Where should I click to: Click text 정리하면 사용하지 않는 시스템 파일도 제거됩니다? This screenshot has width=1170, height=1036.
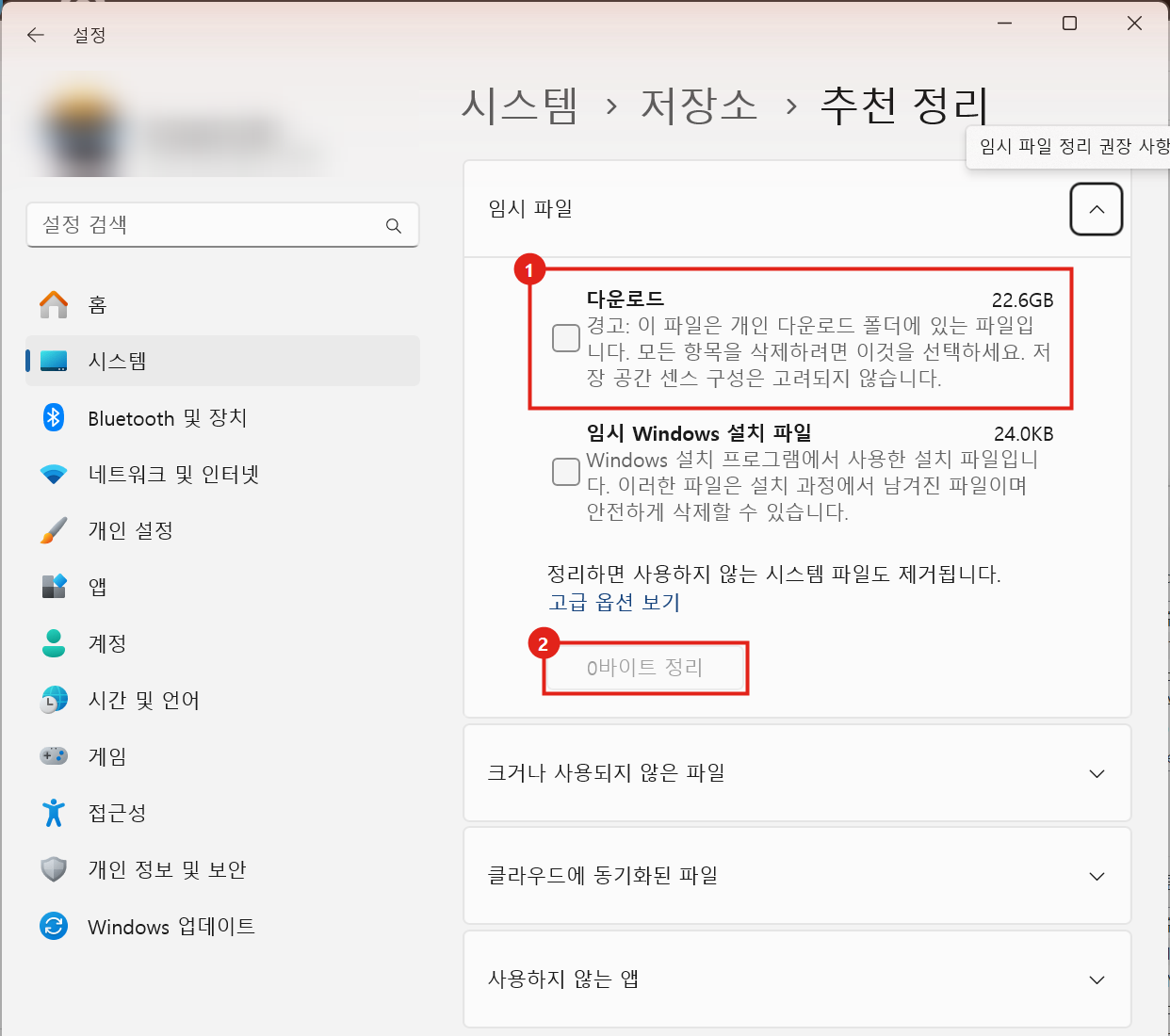tap(774, 575)
